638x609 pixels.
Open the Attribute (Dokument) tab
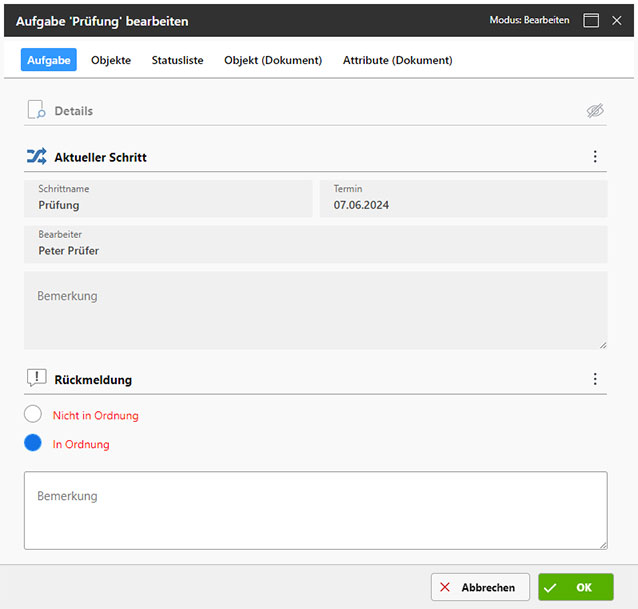[x=397, y=60]
